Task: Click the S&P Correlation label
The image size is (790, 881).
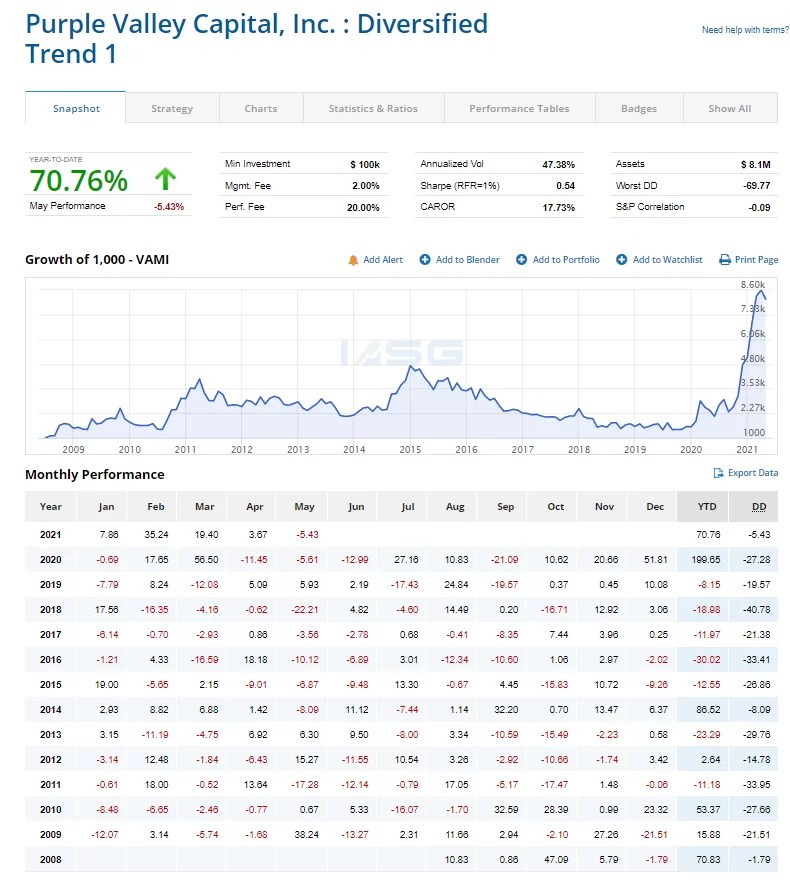Action: pyautogui.click(x=650, y=207)
